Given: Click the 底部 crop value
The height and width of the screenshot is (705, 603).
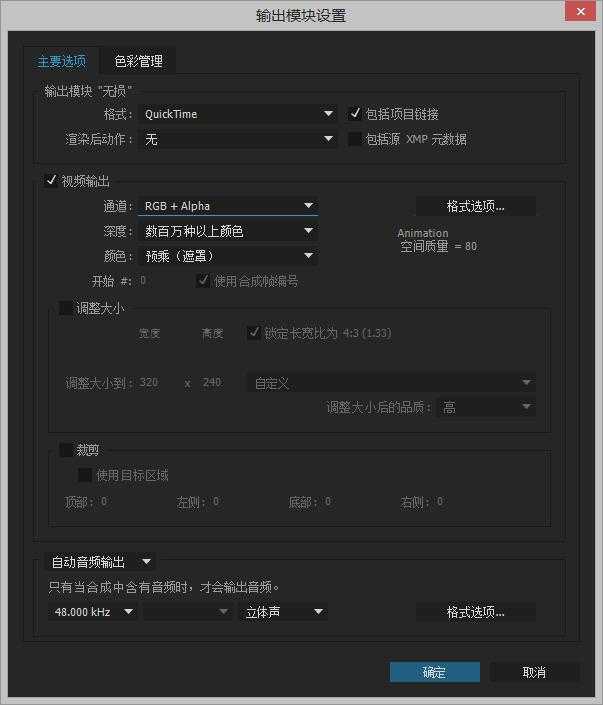Looking at the screenshot, I should pos(328,501).
